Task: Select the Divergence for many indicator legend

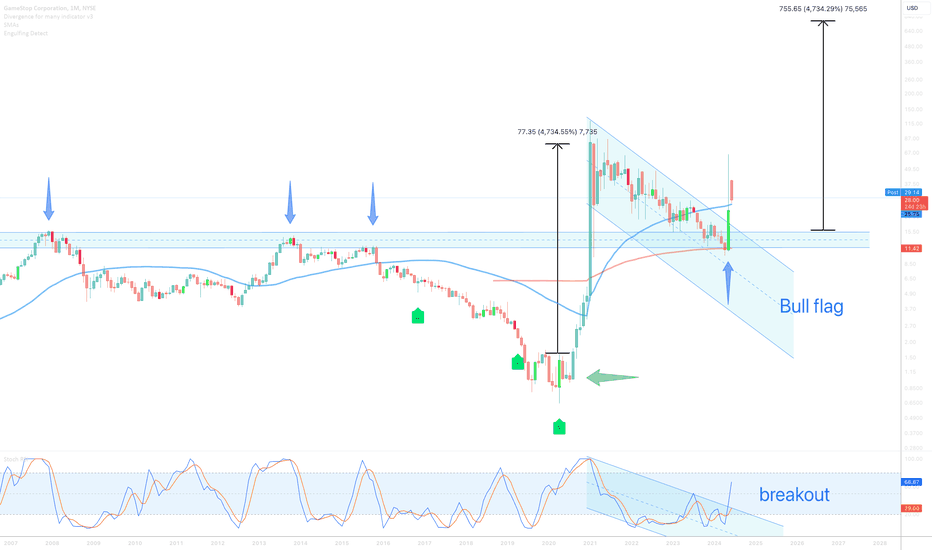Action: [x=48, y=17]
